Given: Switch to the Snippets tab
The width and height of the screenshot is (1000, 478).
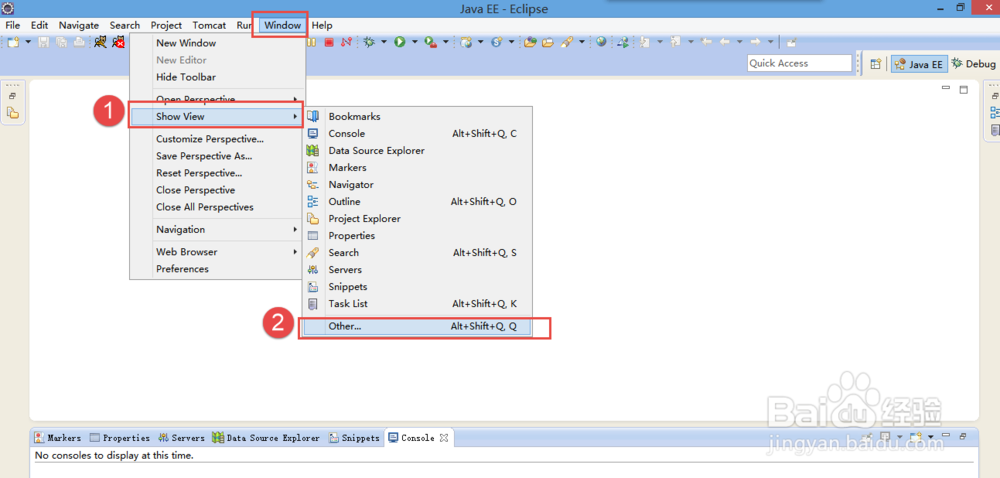Looking at the screenshot, I should (x=354, y=438).
